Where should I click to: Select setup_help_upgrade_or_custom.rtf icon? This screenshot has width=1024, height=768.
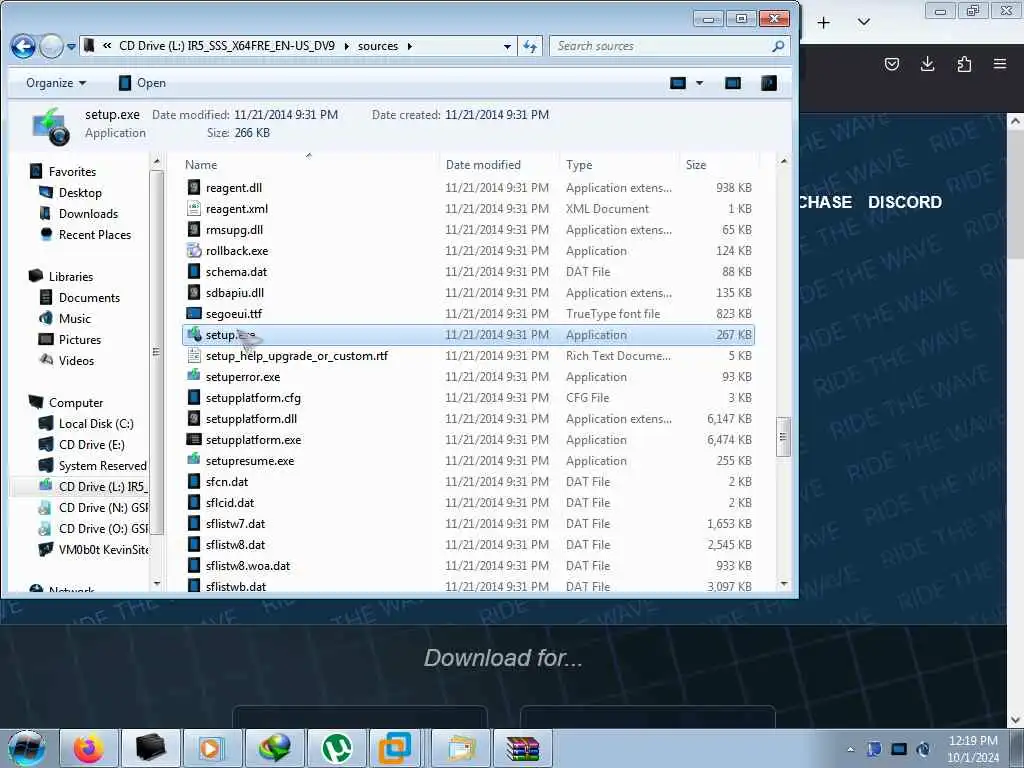[x=194, y=355]
